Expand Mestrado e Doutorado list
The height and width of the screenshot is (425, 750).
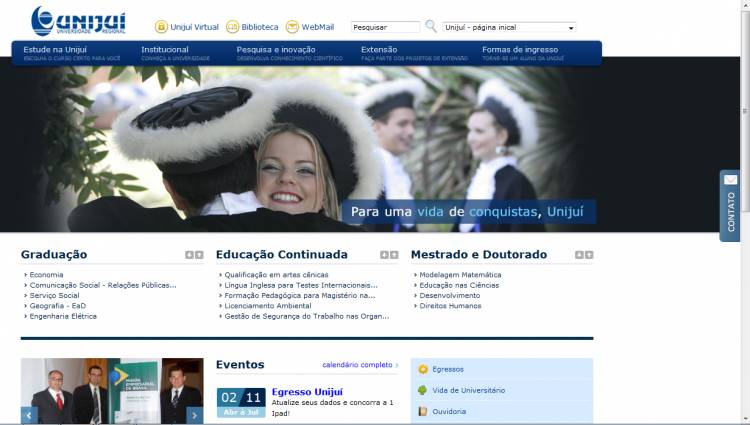(589, 255)
